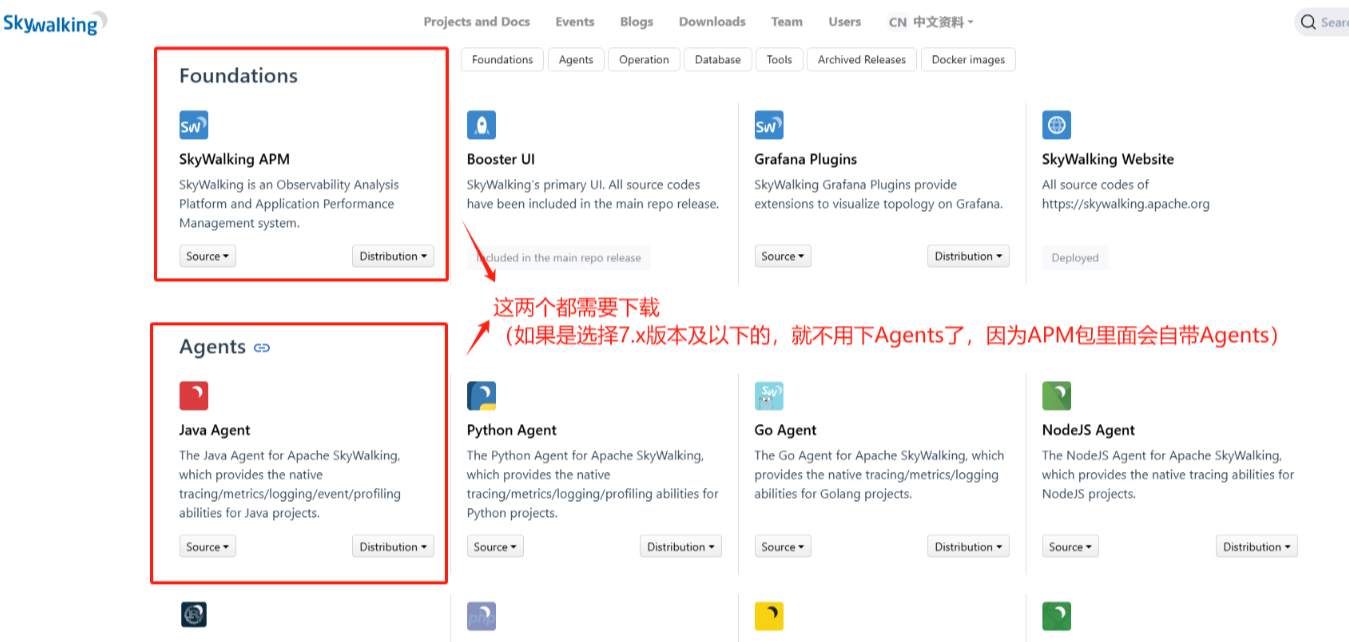Click the SkyWalking Website globe icon
The image size is (1349, 642).
(1057, 125)
